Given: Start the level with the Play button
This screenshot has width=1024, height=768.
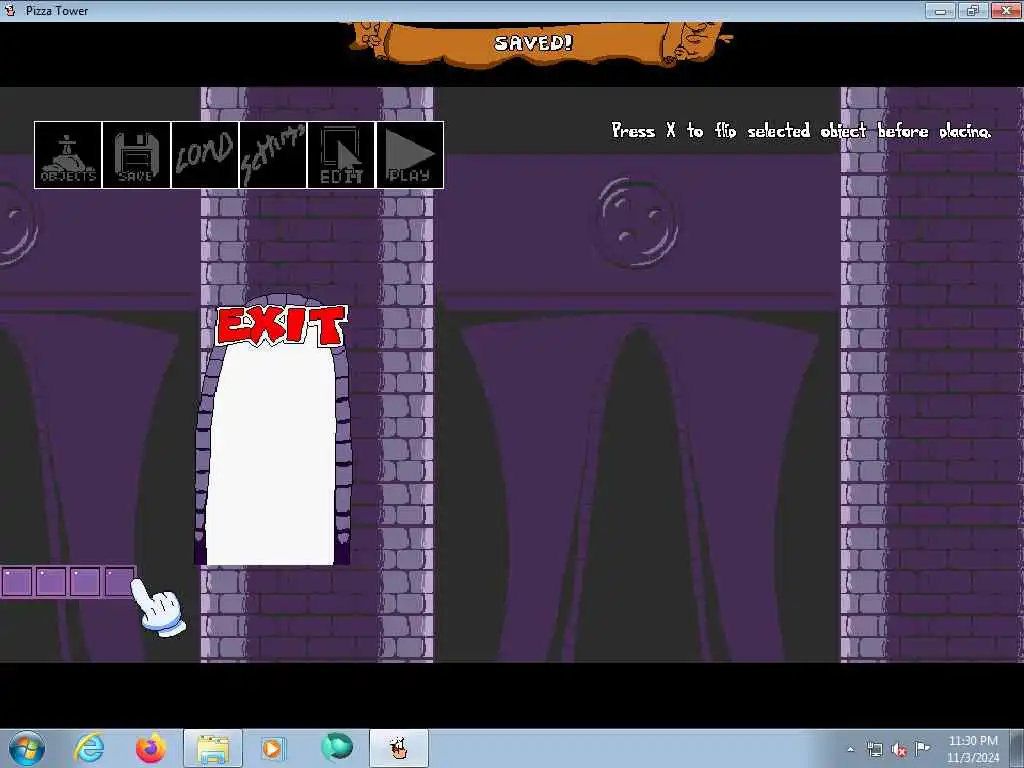Looking at the screenshot, I should pyautogui.click(x=409, y=155).
